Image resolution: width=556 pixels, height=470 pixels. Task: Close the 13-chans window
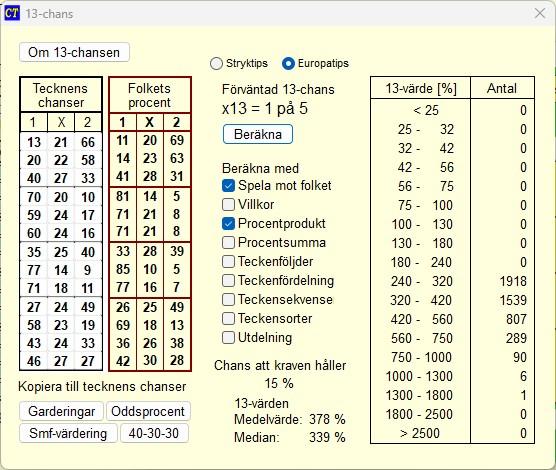(540, 13)
